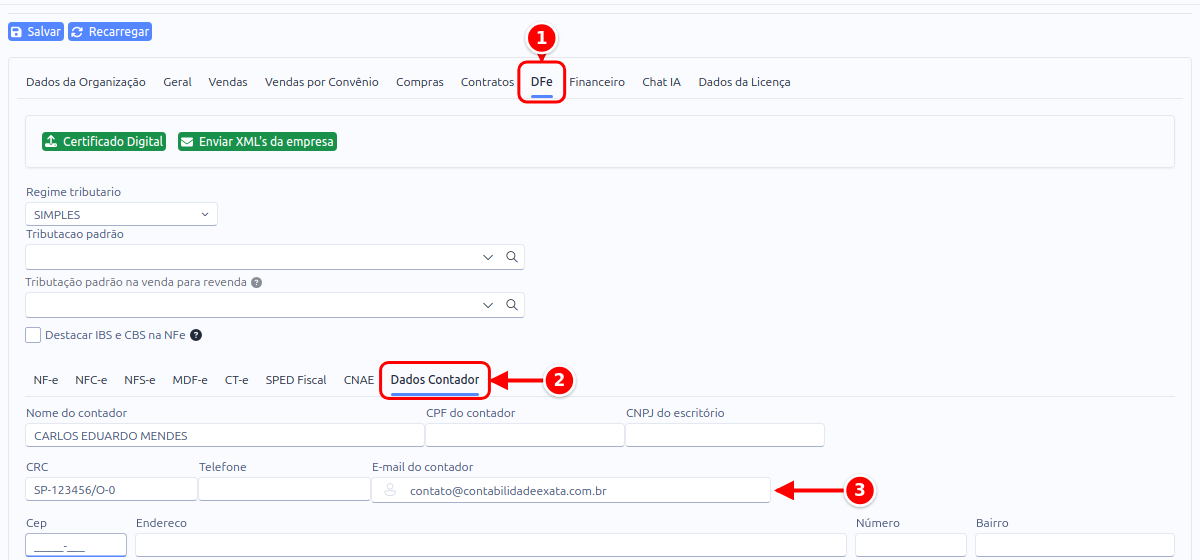This screenshot has width=1200, height=560.
Task: Click the CPF do contador field
Action: coord(525,435)
